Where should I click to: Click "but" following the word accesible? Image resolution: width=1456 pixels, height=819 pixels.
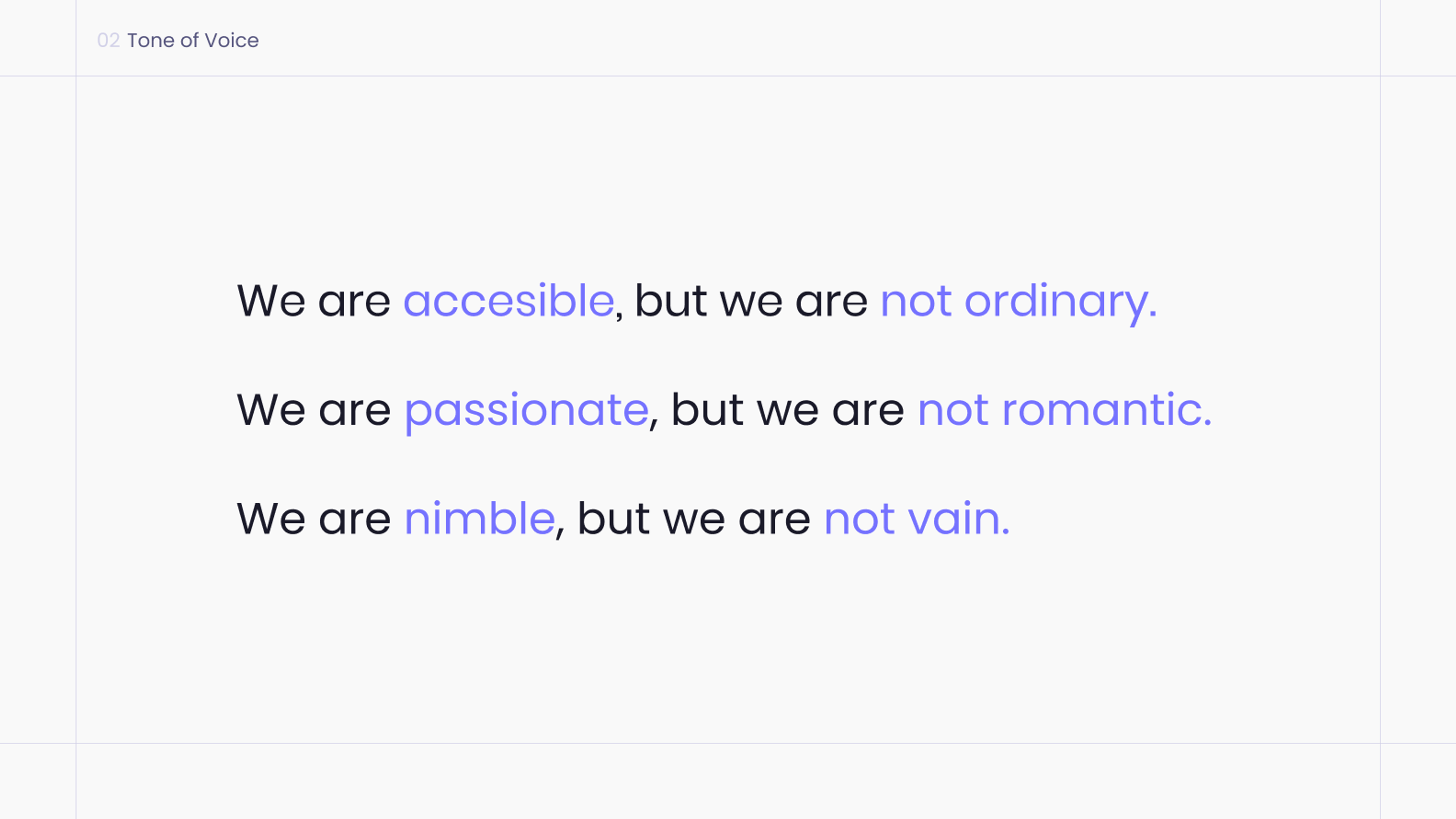tap(671, 300)
